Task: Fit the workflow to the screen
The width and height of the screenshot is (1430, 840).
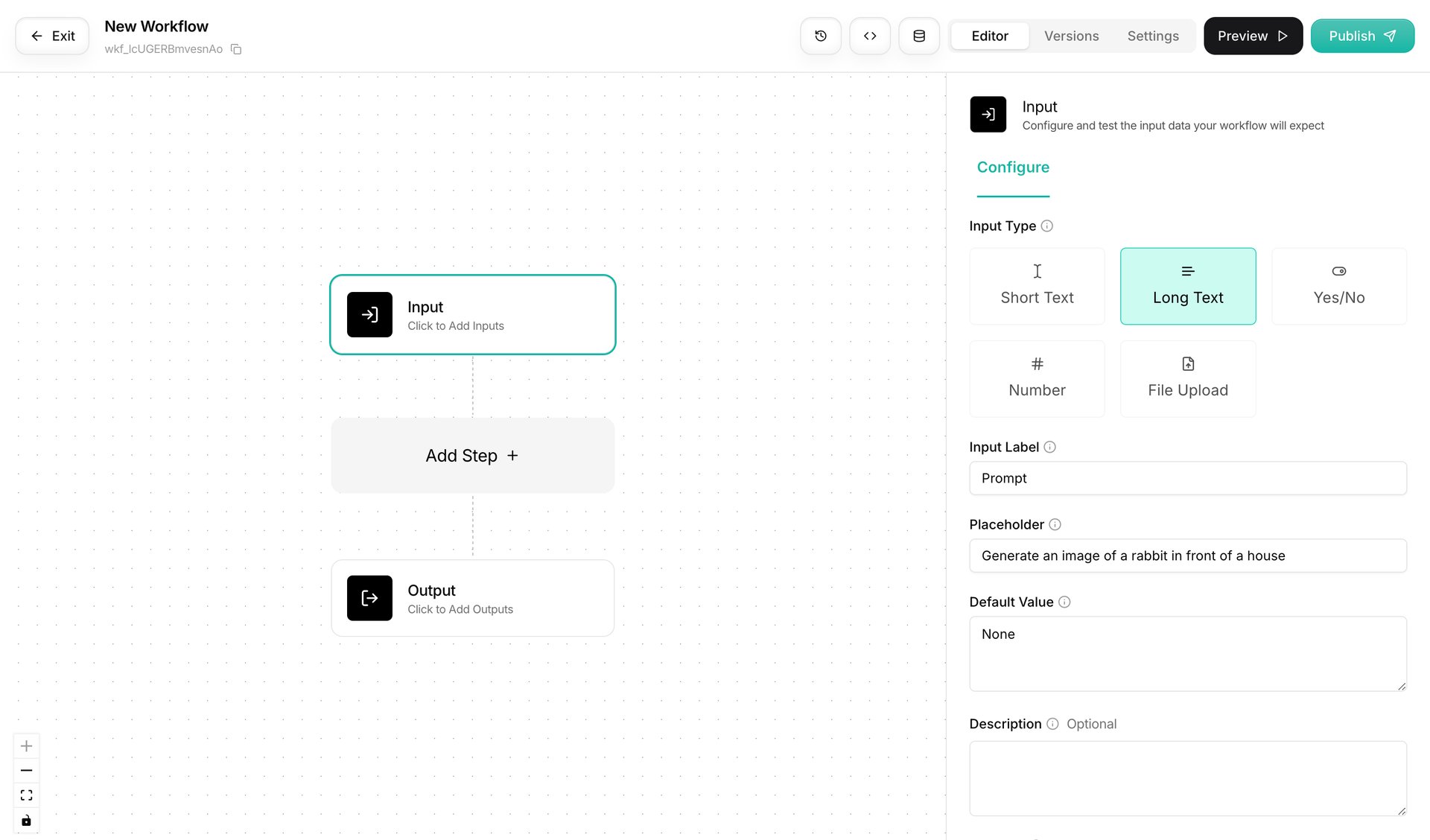Action: tap(26, 795)
